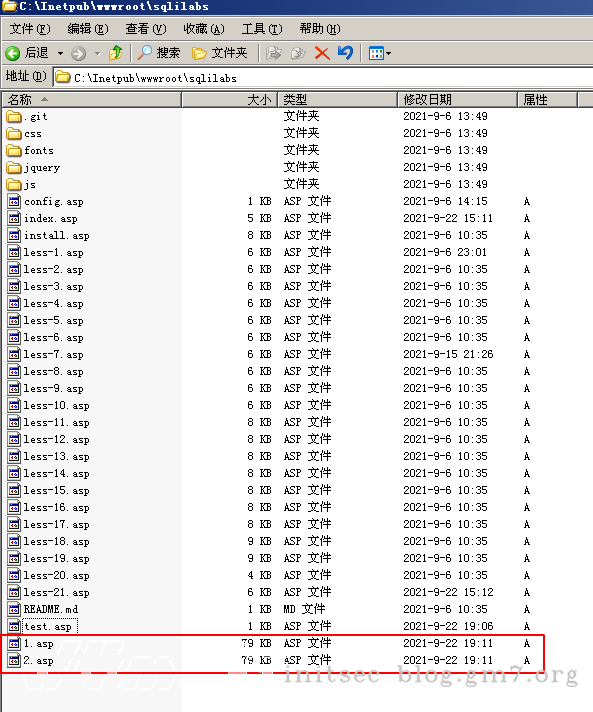
Task: Select the file 1.asp
Action: pos(38,643)
